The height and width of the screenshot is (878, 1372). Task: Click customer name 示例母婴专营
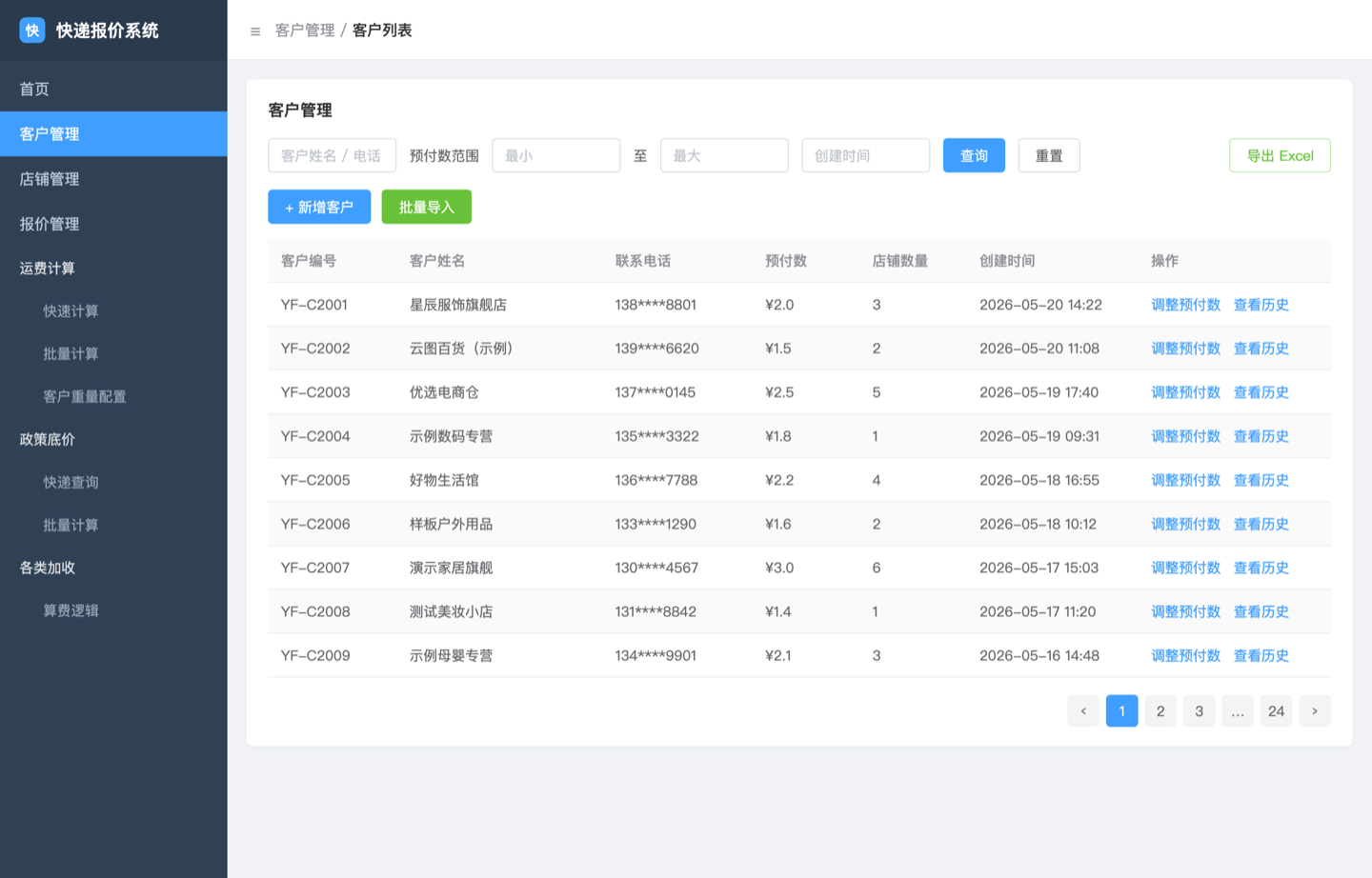point(452,655)
